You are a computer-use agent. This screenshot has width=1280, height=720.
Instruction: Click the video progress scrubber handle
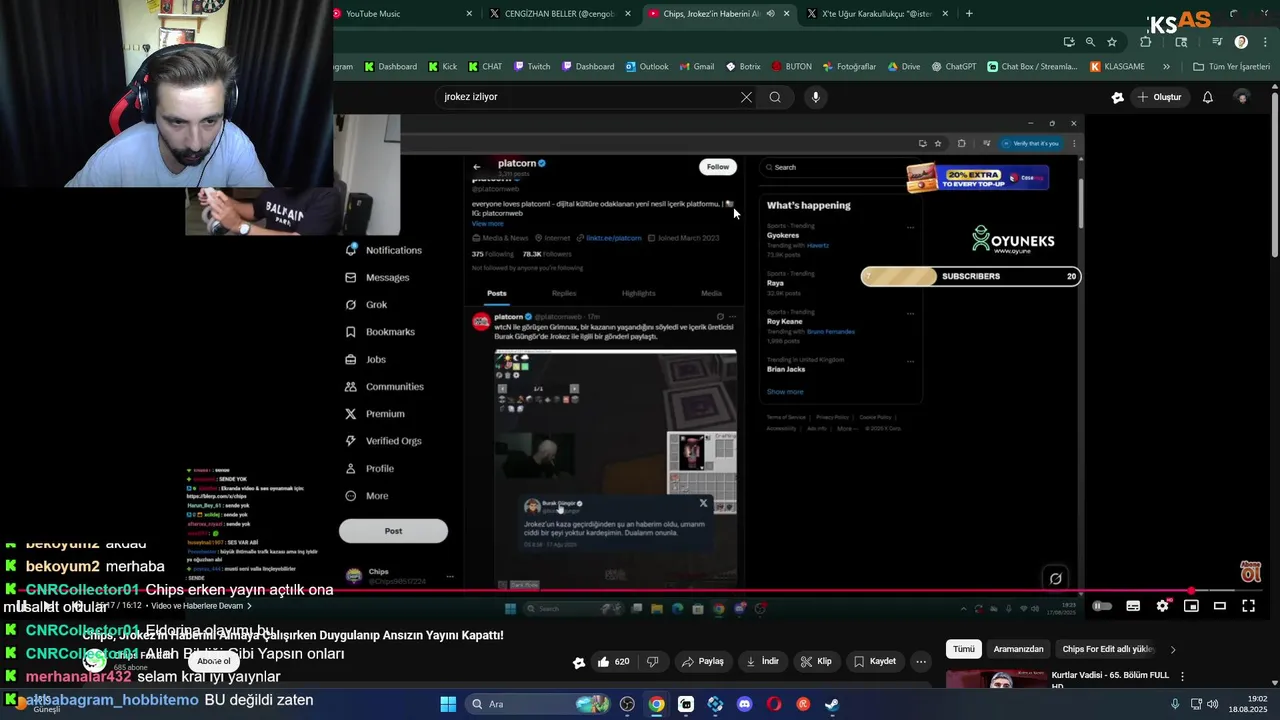[x=1191, y=591]
